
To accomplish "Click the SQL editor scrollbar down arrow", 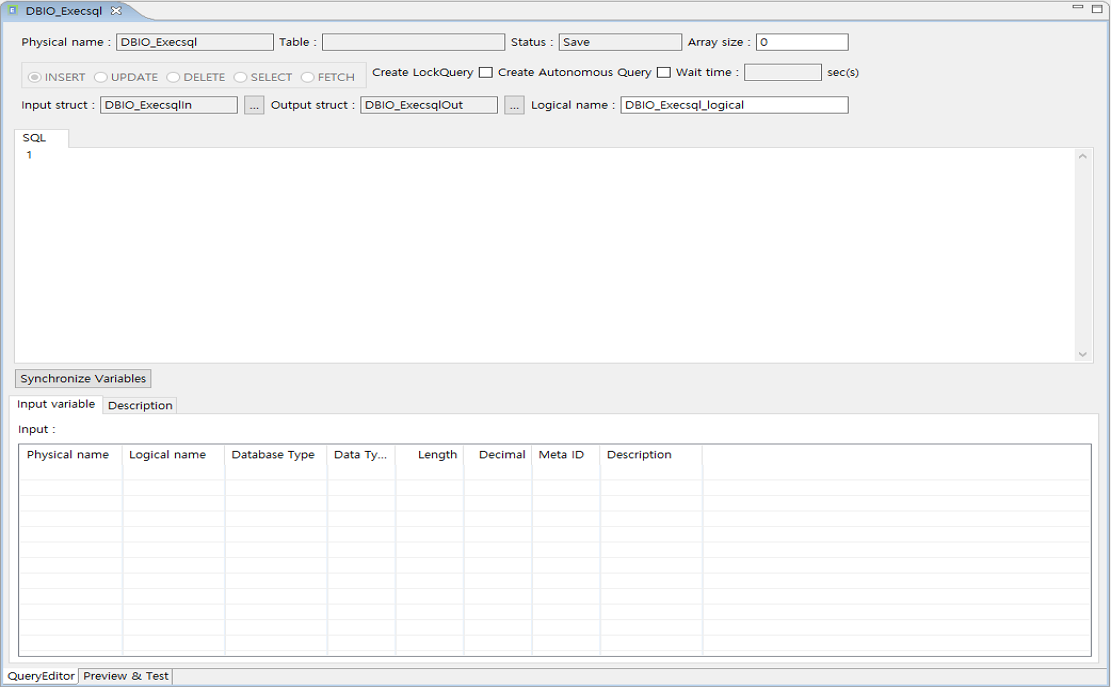I will click(x=1083, y=353).
